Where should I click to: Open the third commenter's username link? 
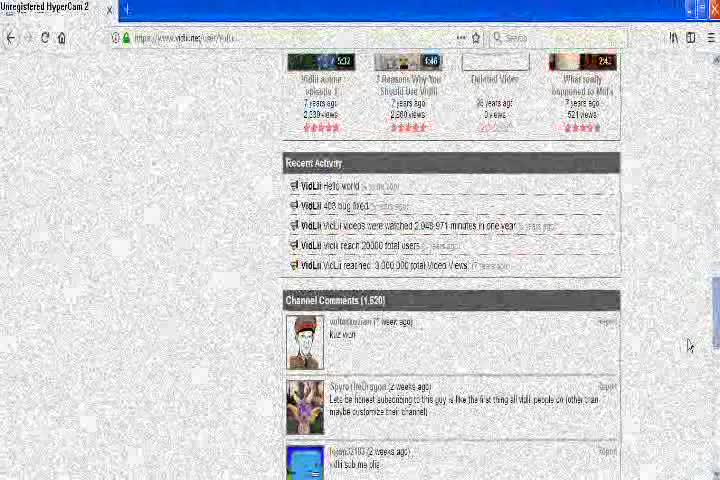(x=348, y=452)
